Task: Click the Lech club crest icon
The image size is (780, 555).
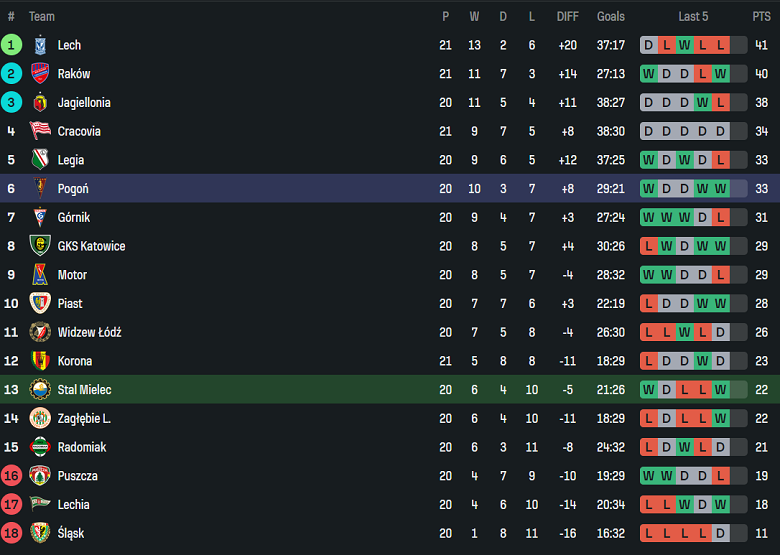Action: 40,45
